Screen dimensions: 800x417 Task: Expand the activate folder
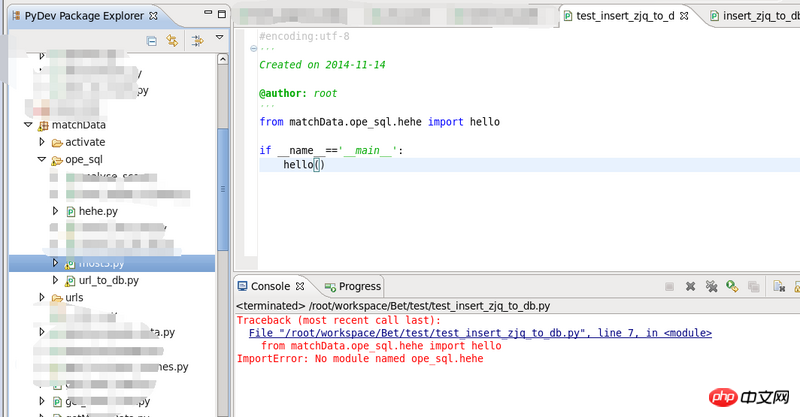click(42, 142)
